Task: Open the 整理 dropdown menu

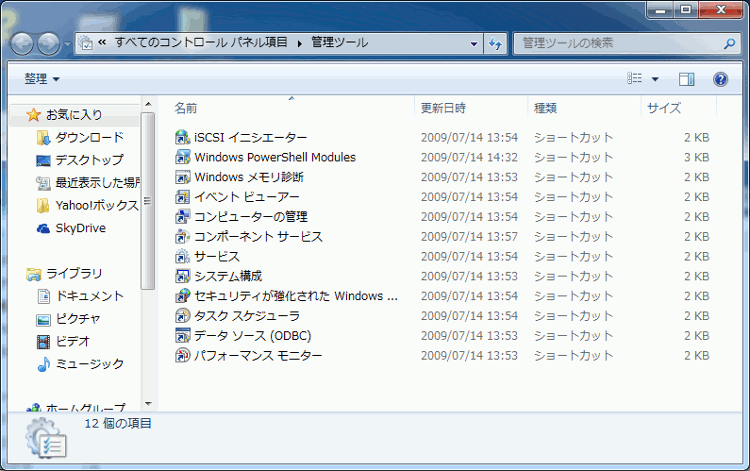Action: click(42, 79)
